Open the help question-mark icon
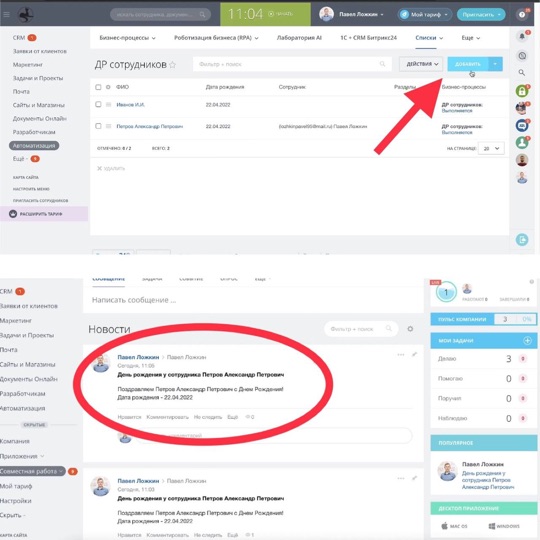Screen dimensions: 540x540 (x=522, y=14)
